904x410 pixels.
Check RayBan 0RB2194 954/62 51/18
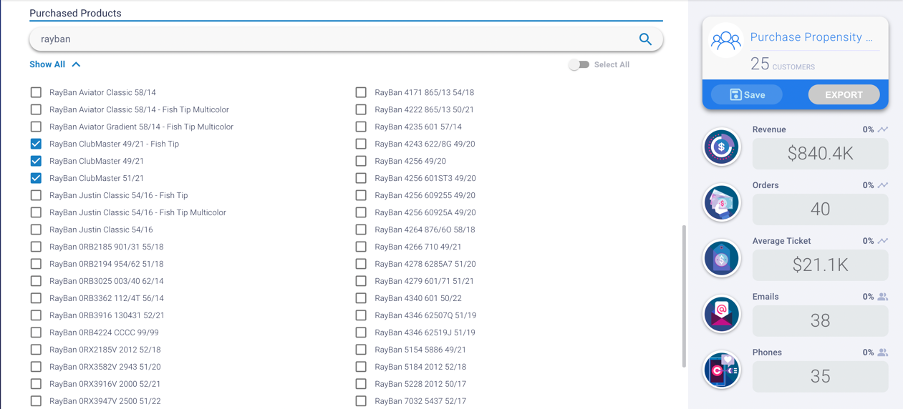point(36,264)
